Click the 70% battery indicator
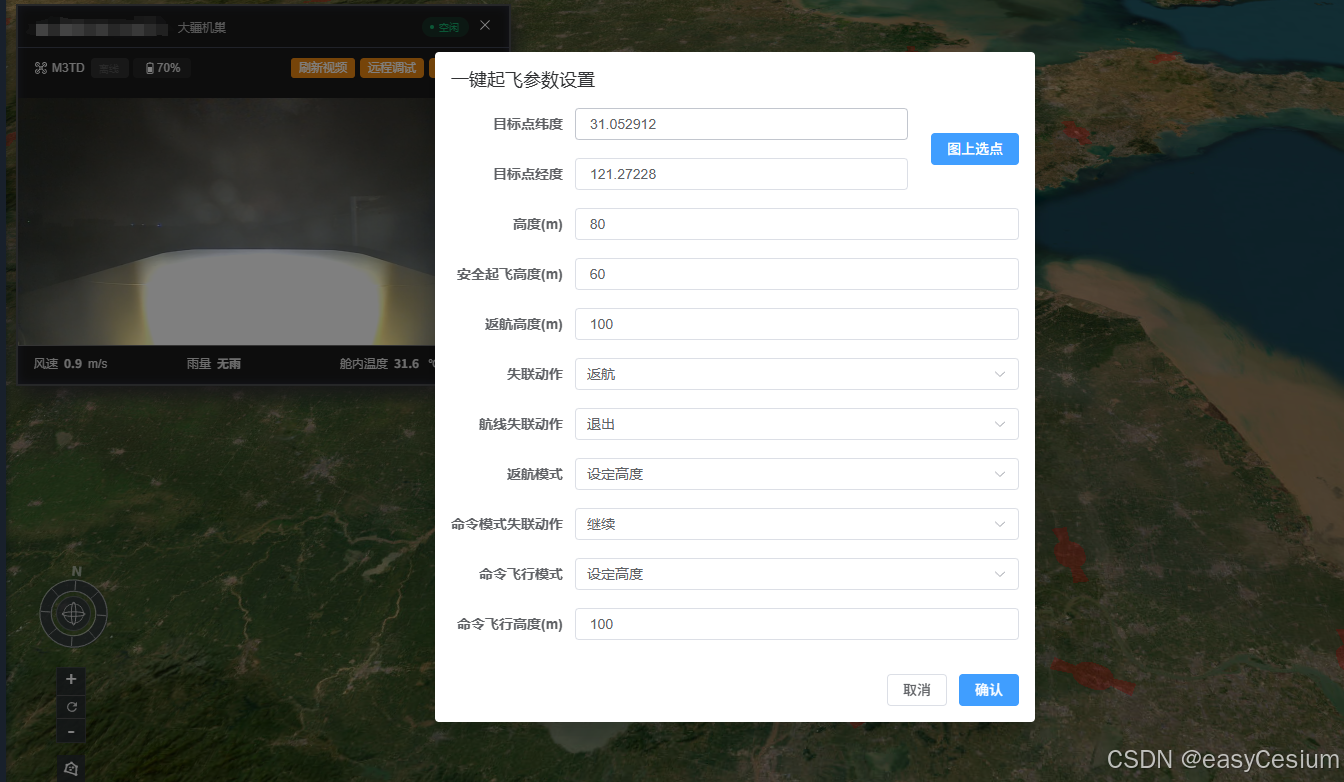Image resolution: width=1344 pixels, height=782 pixels. coord(163,68)
